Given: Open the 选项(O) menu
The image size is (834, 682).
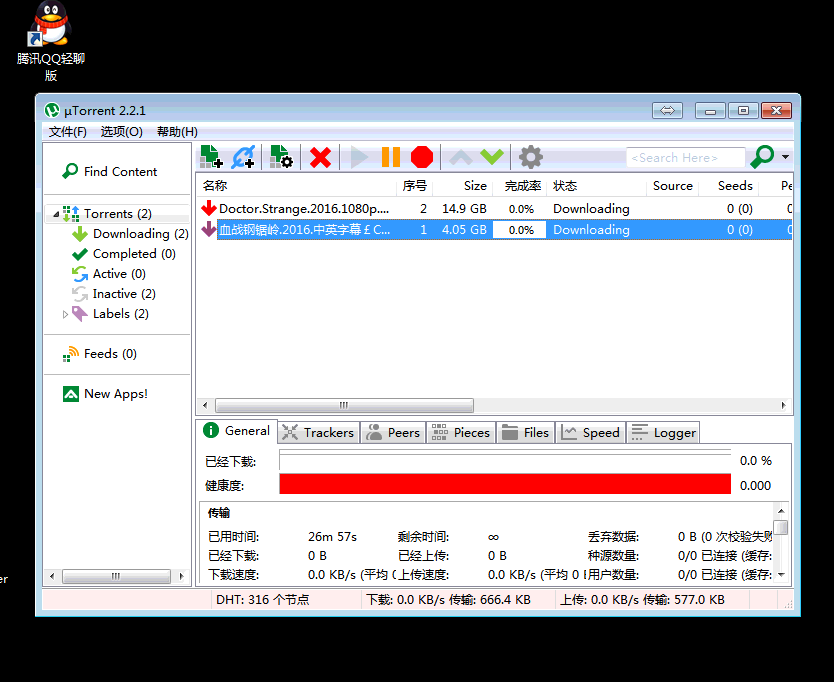Looking at the screenshot, I should click(x=122, y=131).
